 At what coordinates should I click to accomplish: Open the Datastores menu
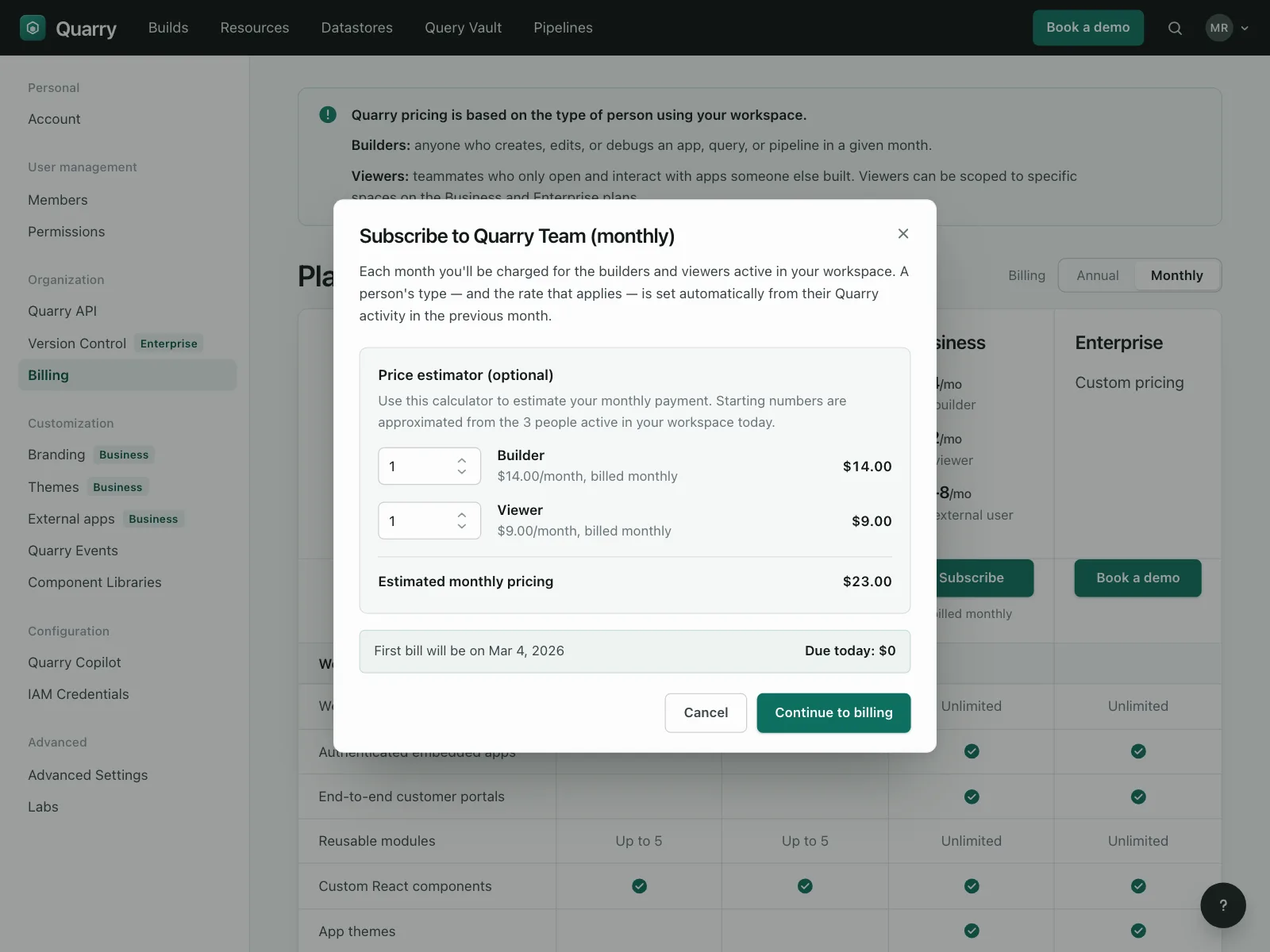[x=357, y=28]
